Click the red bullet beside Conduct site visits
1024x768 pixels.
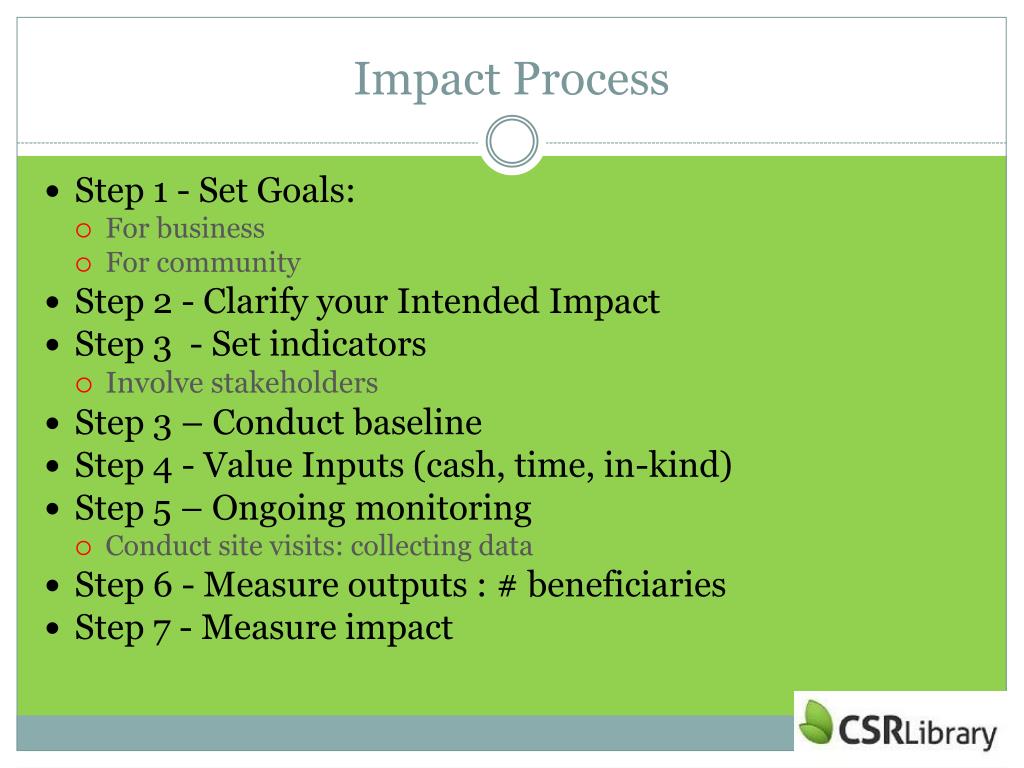click(83, 547)
